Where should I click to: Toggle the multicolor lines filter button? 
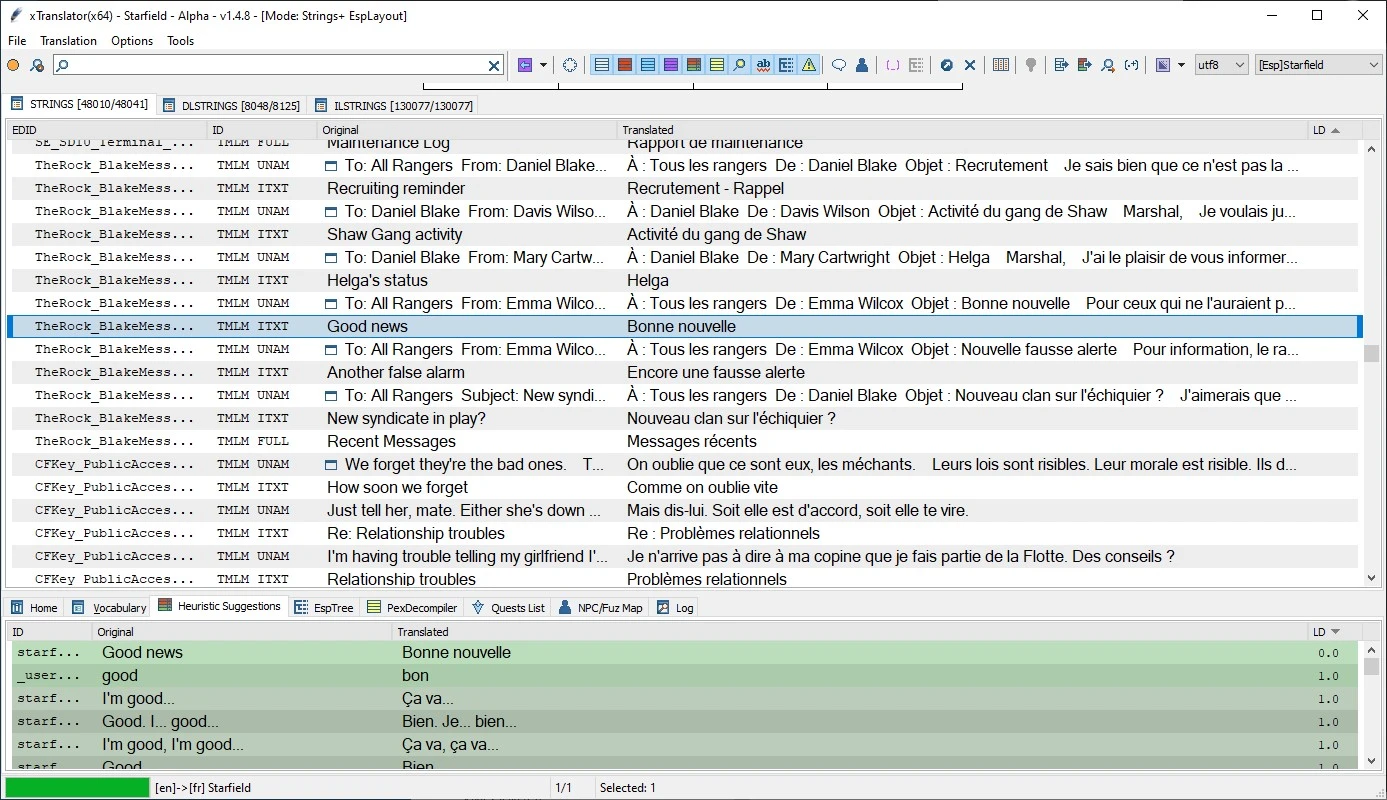point(694,65)
